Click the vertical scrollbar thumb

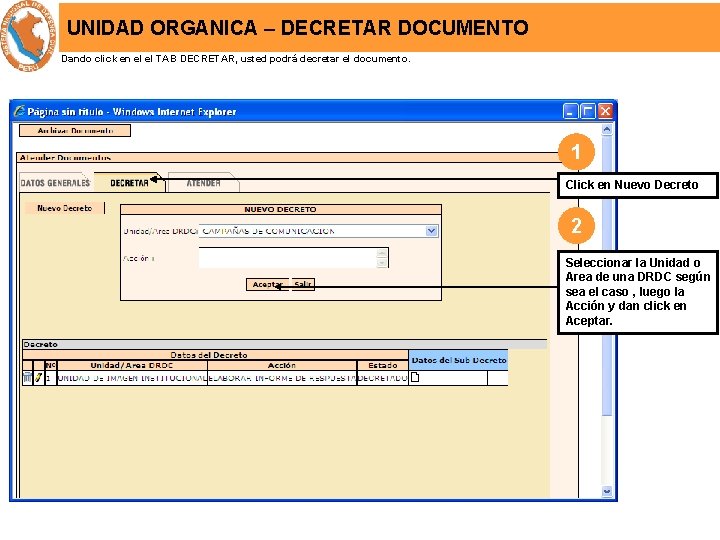click(606, 276)
